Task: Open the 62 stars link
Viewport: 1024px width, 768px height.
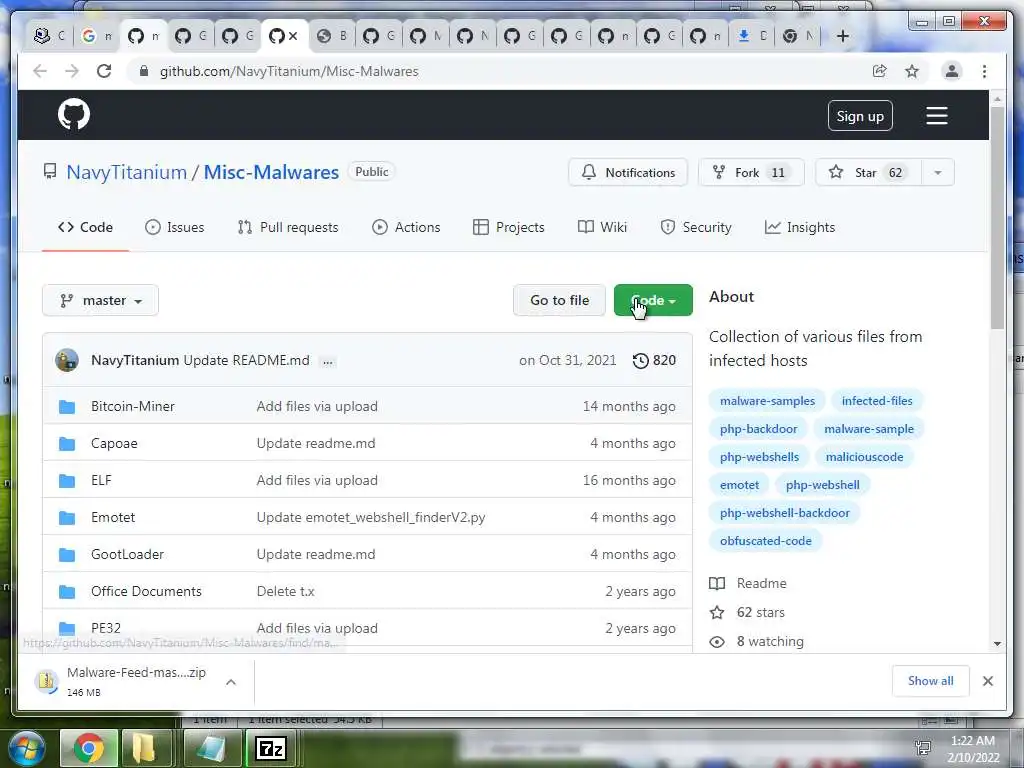Action: coord(748,613)
